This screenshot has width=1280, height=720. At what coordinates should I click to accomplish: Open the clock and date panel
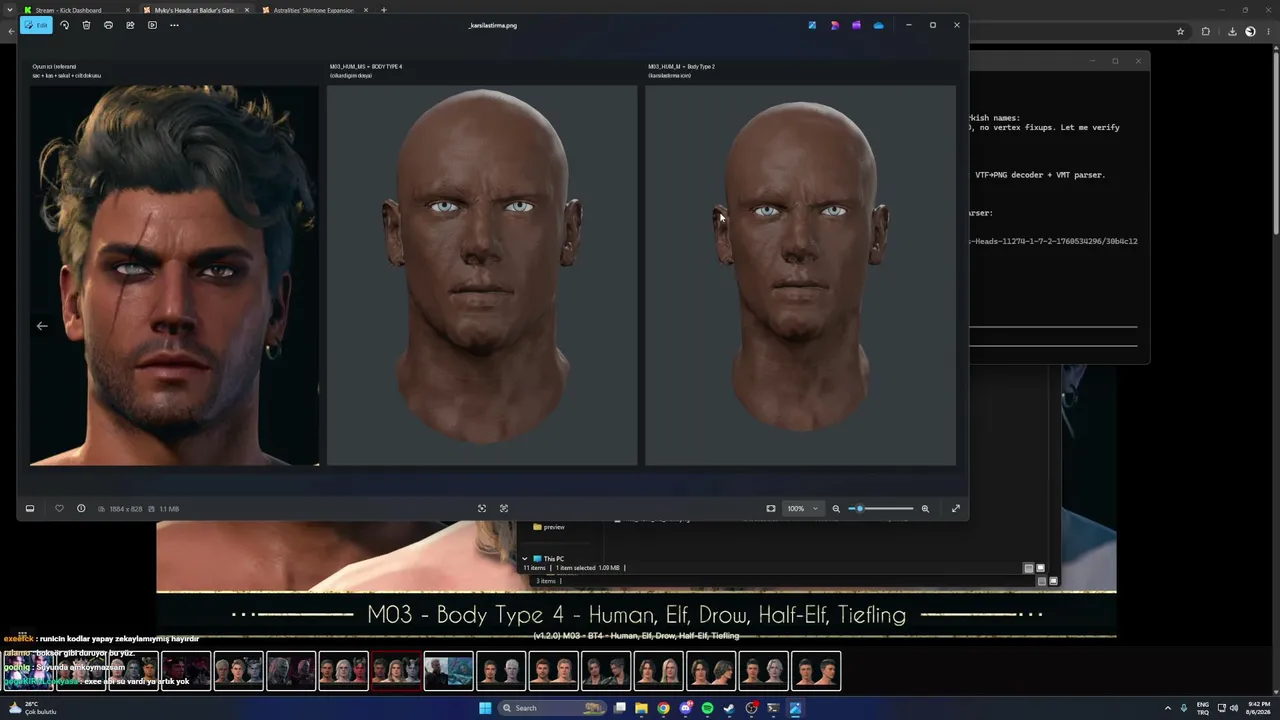click(x=1258, y=708)
